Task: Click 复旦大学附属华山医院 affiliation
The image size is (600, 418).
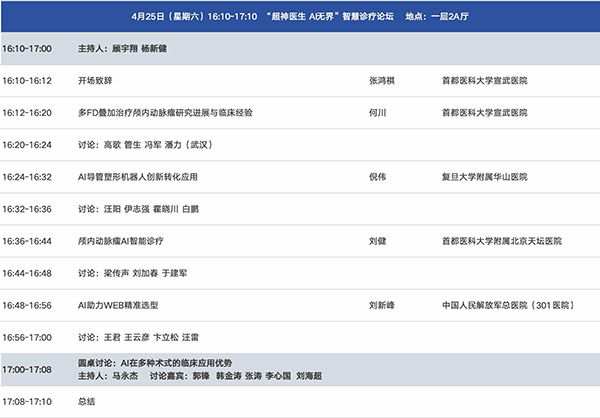Action: [x=487, y=177]
